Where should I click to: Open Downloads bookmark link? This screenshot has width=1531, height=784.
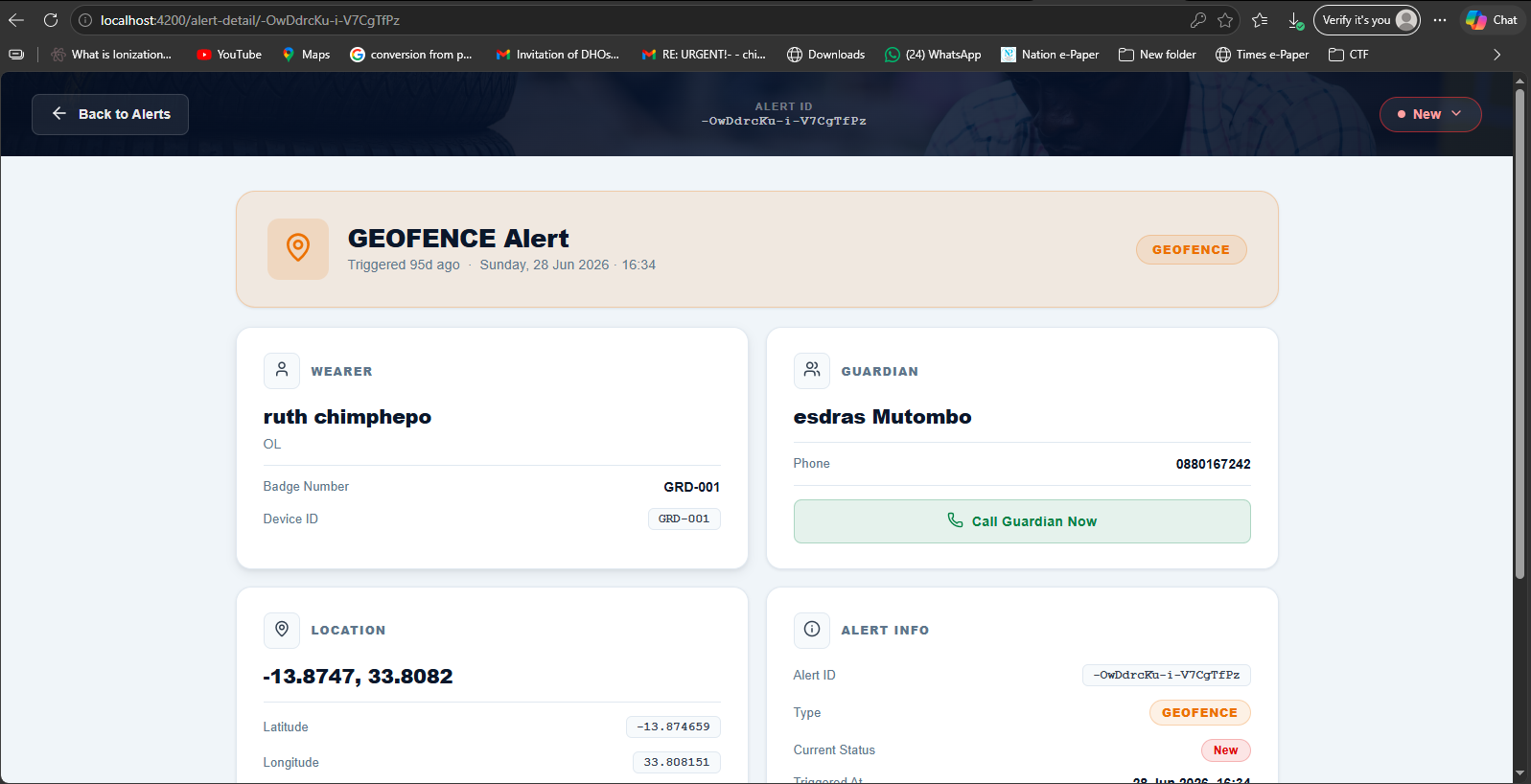826,55
